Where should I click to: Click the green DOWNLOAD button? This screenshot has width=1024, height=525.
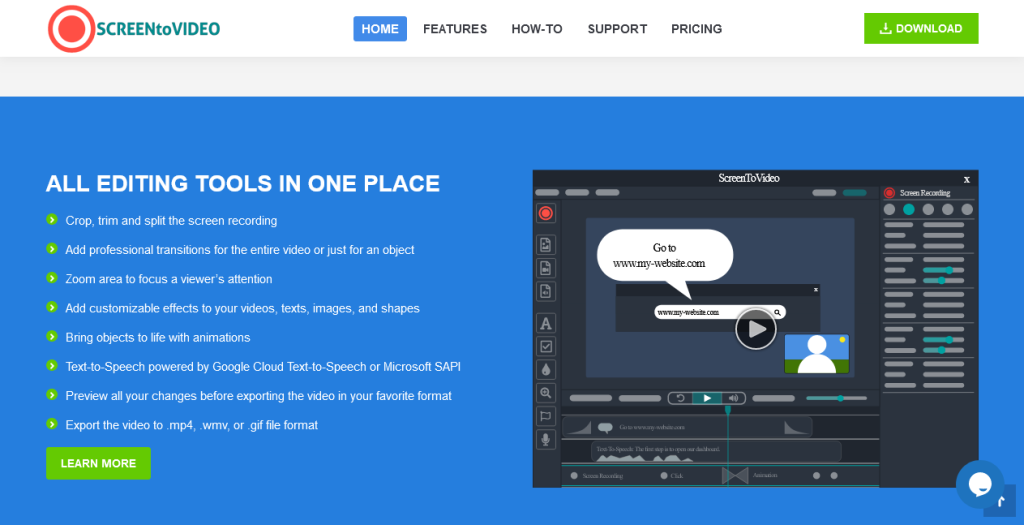(x=921, y=29)
